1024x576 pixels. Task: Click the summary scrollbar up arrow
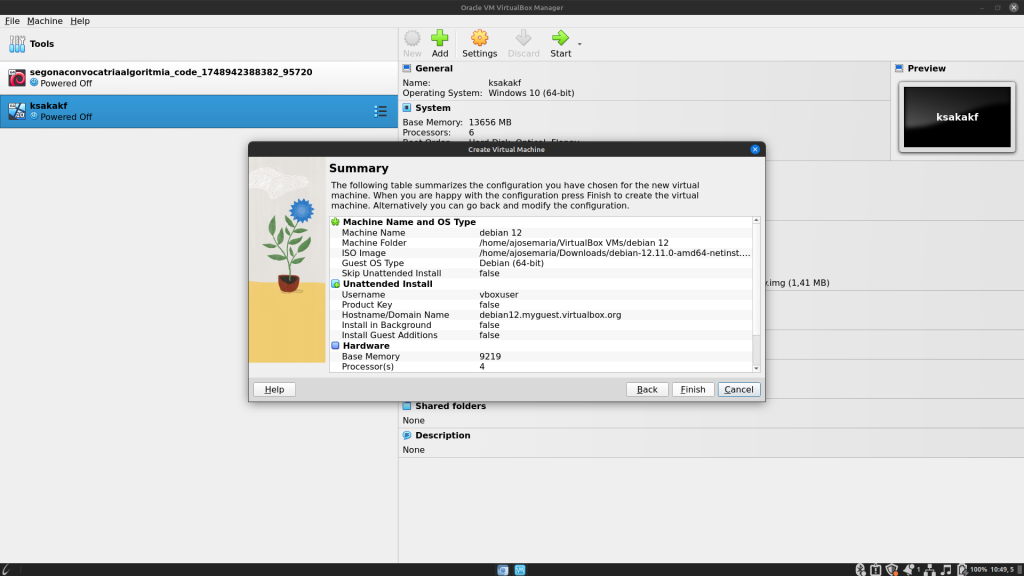coord(756,221)
